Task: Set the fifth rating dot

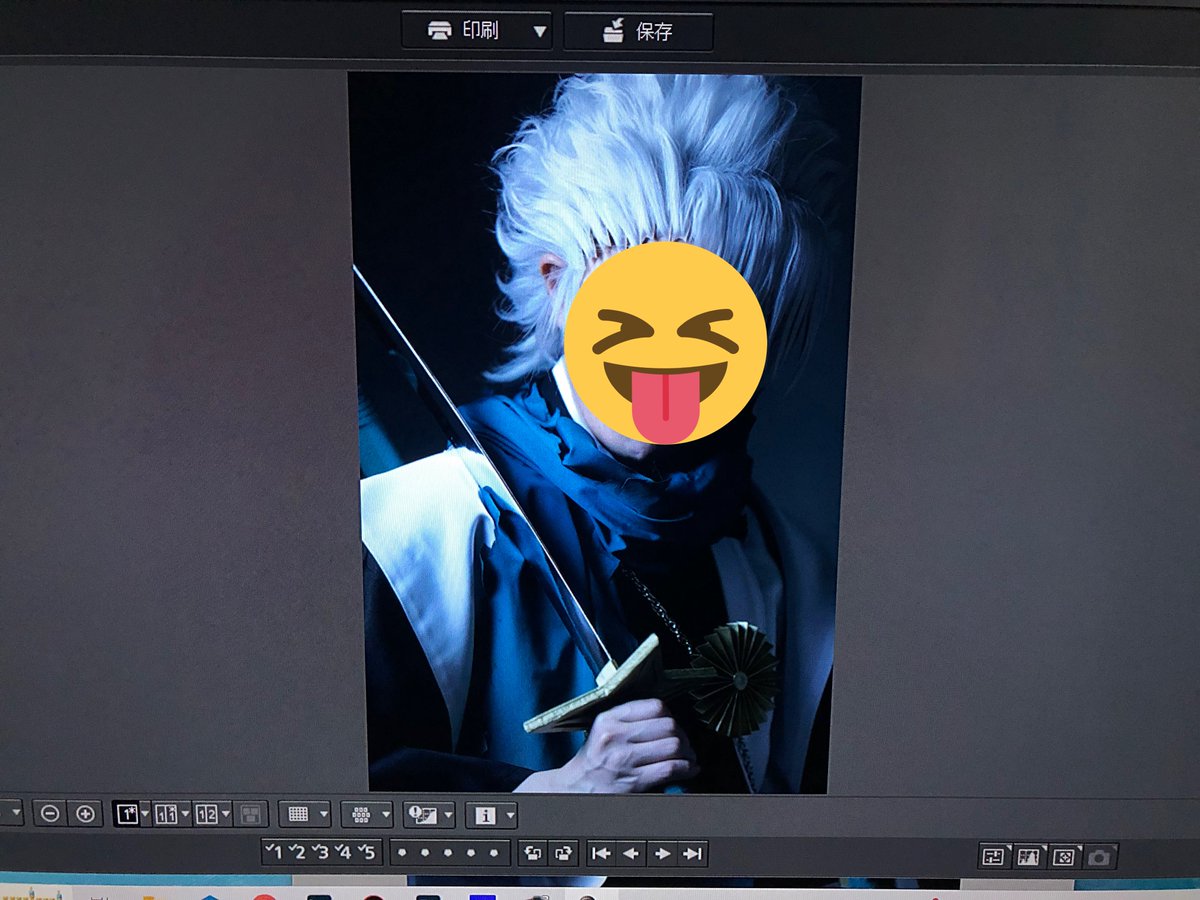Action: pos(494,853)
